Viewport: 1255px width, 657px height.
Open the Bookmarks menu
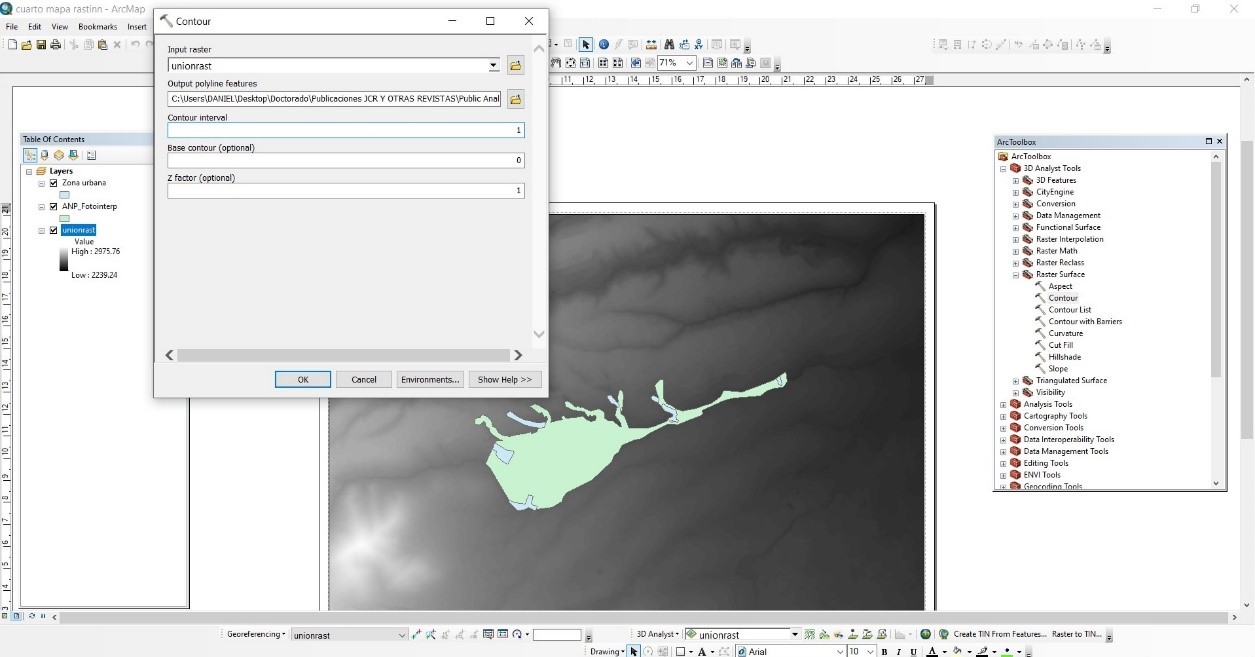pyautogui.click(x=97, y=26)
